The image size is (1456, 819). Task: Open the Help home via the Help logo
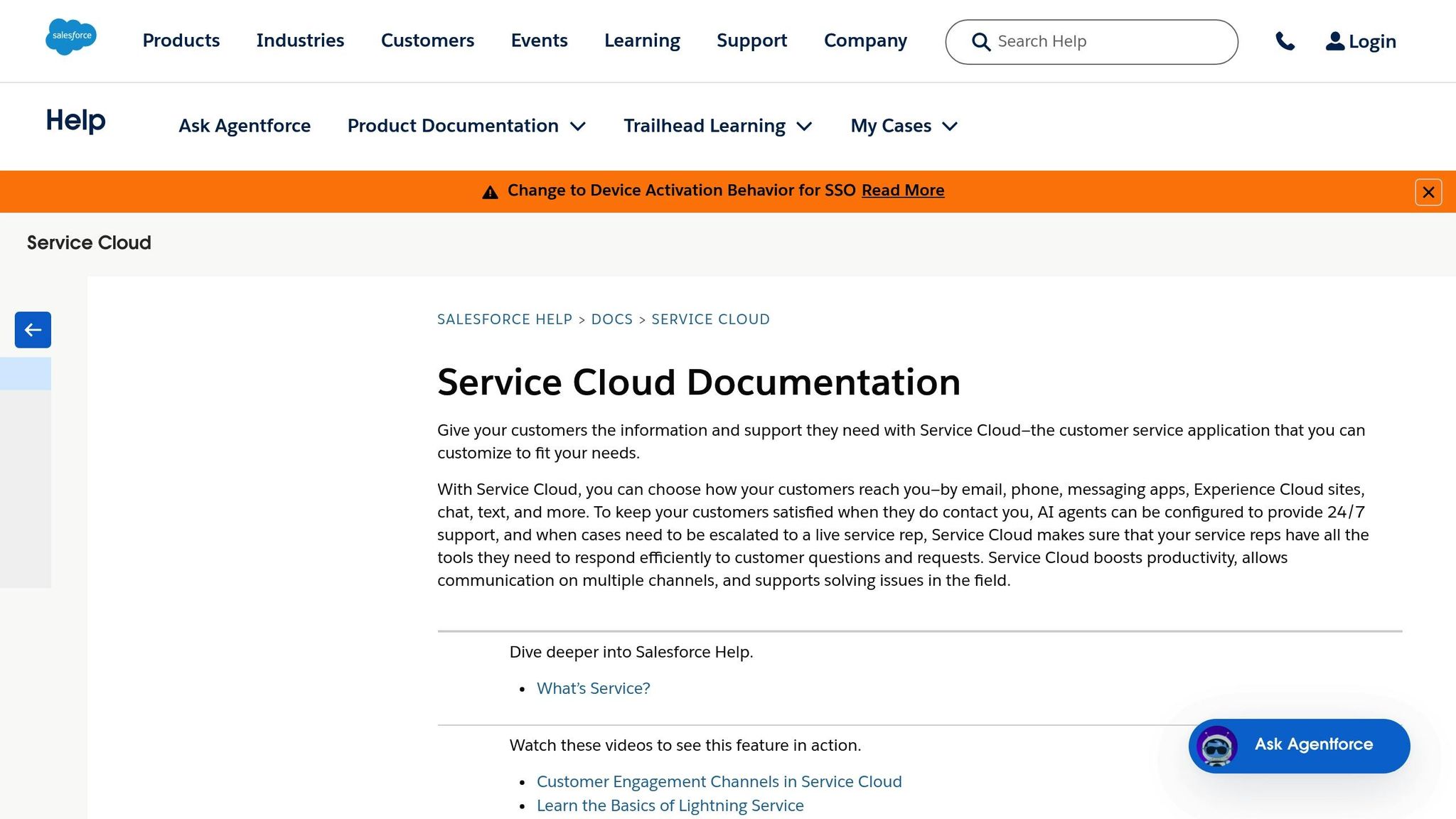74,121
